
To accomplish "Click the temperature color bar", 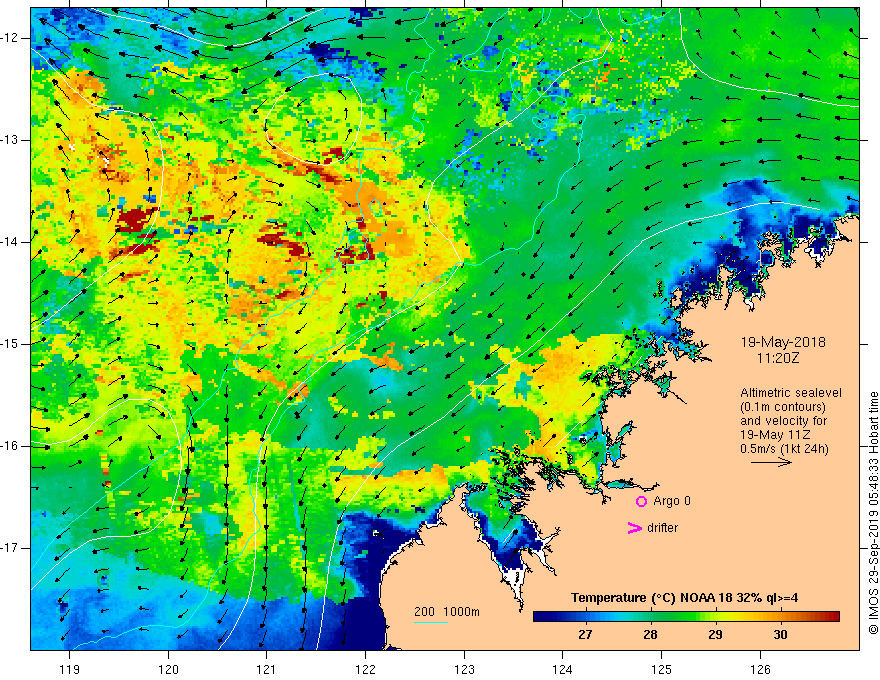I will coord(686,616).
